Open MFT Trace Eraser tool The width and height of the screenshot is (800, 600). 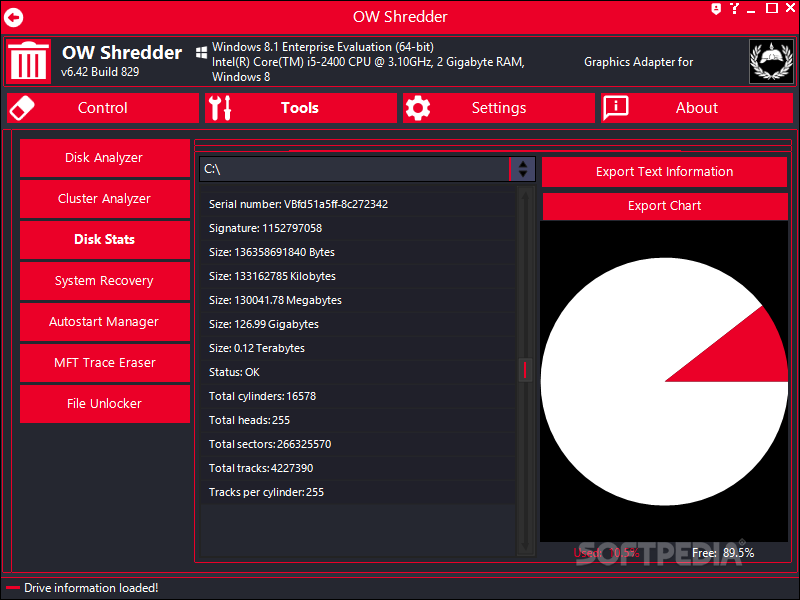point(105,362)
